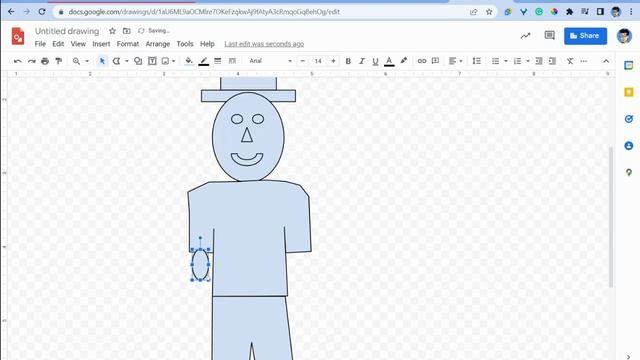Open the border color picker
The height and width of the screenshot is (360, 640).
(x=204, y=61)
